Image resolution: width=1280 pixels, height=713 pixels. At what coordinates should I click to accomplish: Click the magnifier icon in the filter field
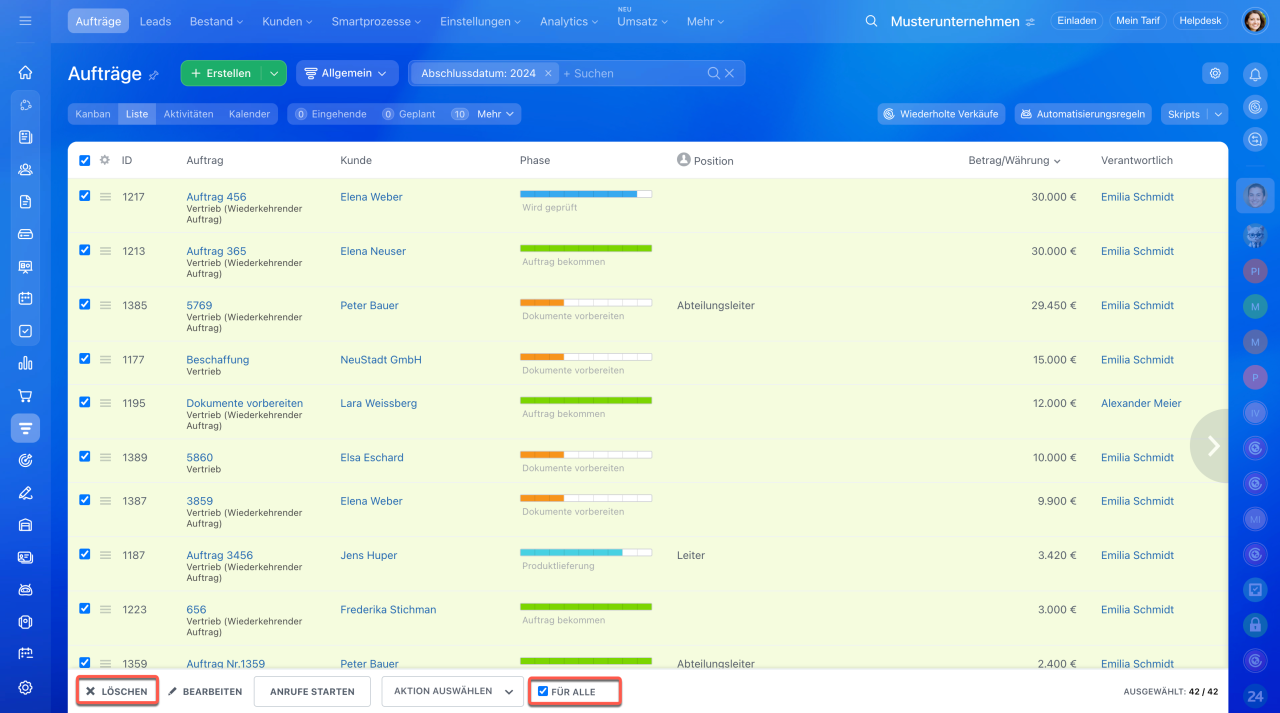[x=714, y=73]
